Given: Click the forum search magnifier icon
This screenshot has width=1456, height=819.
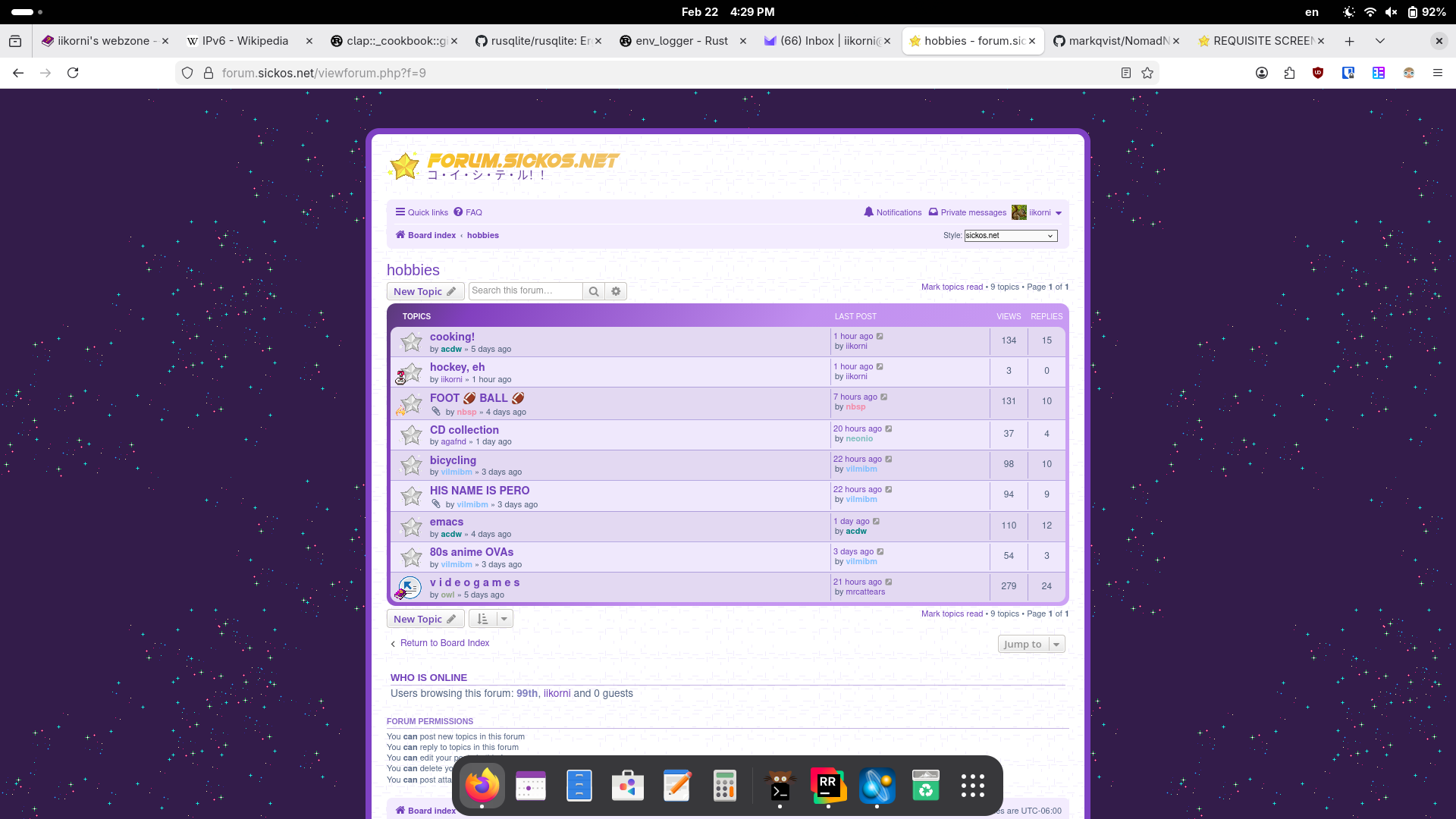Looking at the screenshot, I should 595,291.
